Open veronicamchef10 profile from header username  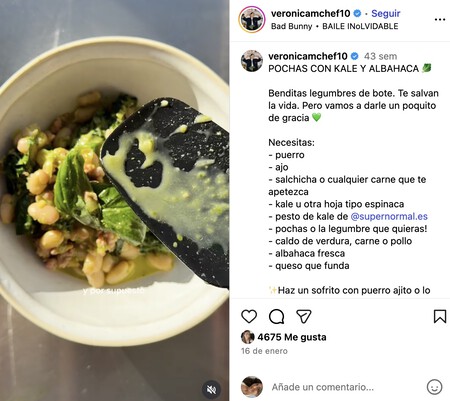pyautogui.click(x=310, y=13)
